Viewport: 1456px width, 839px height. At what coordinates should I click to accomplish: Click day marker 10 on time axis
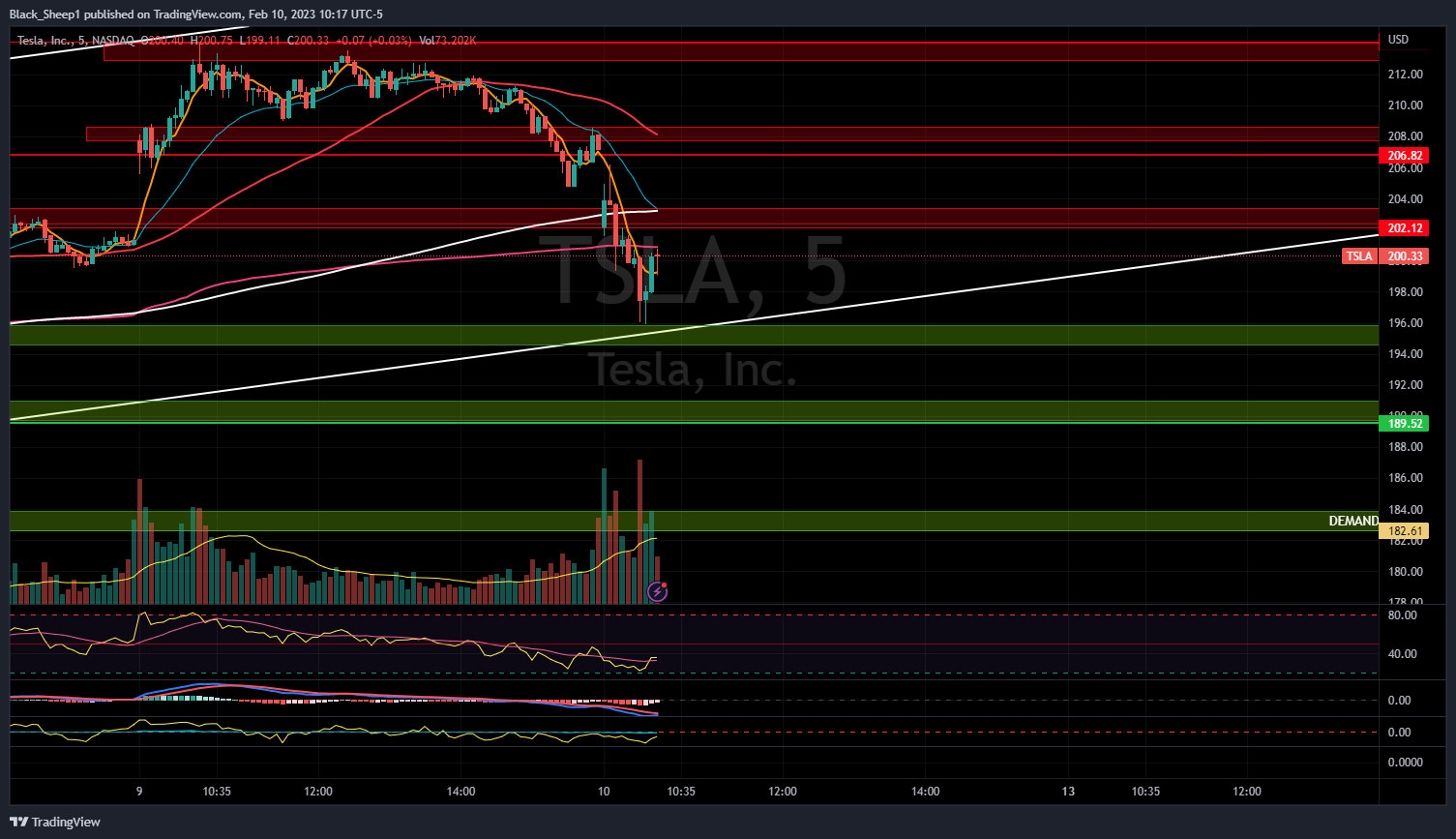604,792
